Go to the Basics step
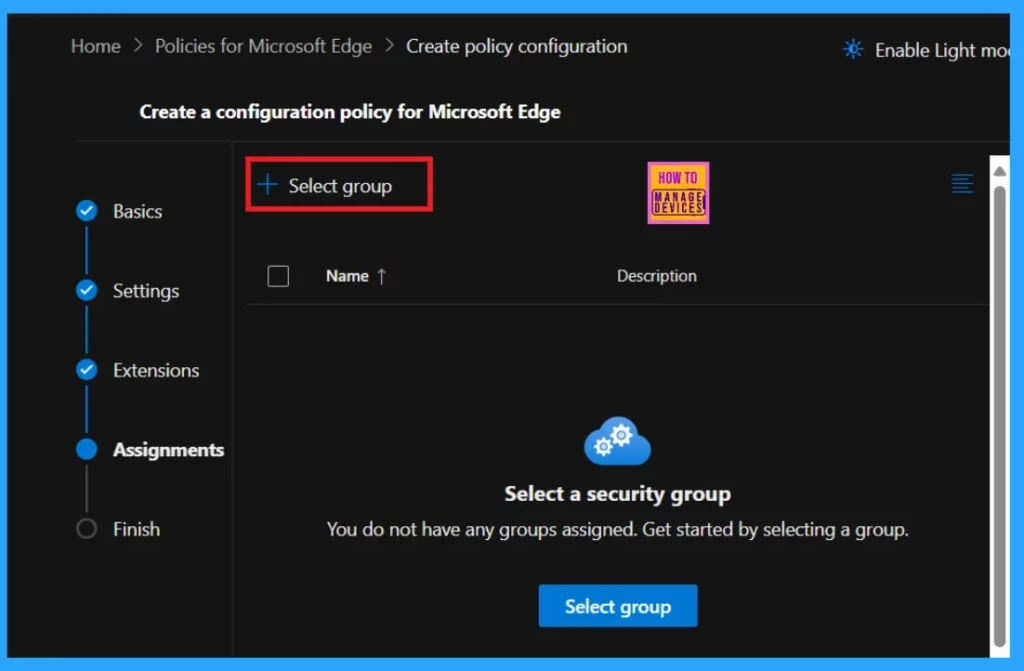 coord(137,211)
